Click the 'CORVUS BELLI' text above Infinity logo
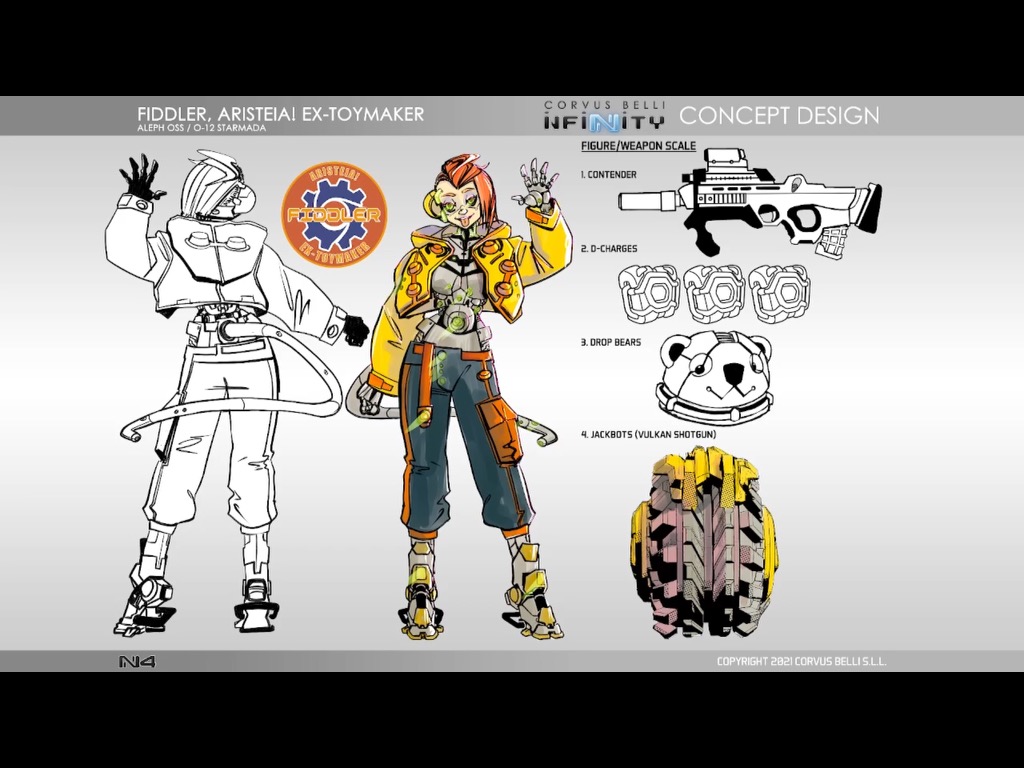 tap(604, 105)
